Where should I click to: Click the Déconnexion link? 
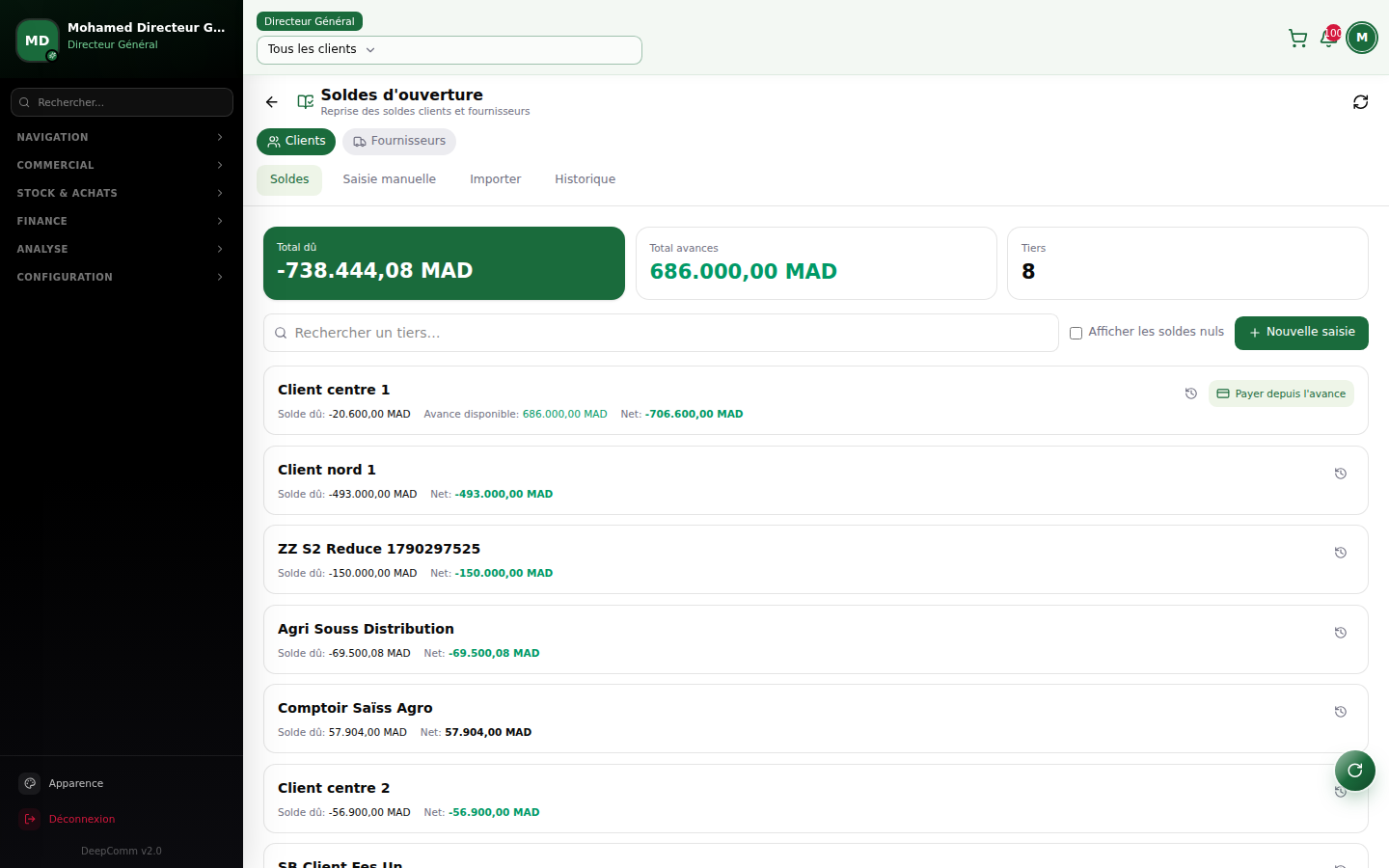point(82,819)
